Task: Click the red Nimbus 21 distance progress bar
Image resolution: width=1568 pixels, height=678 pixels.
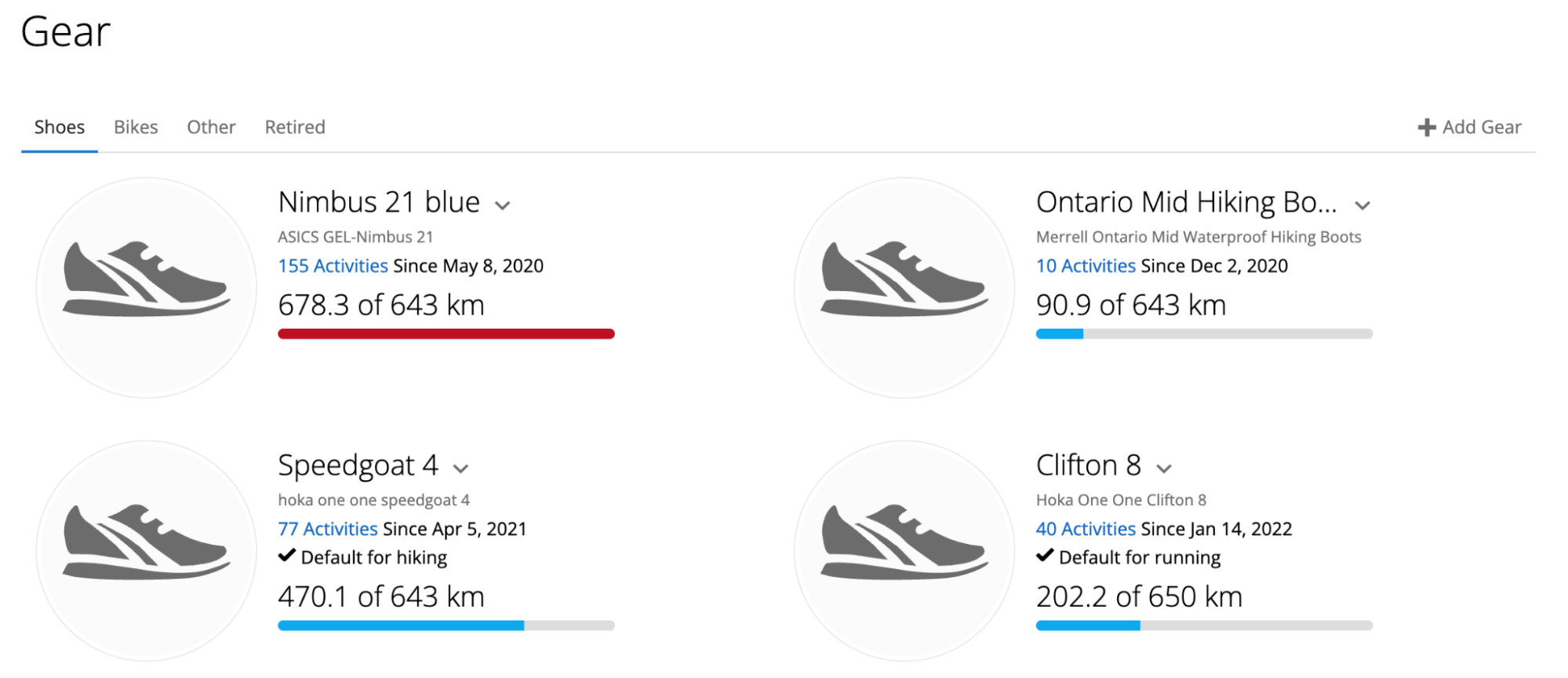Action: tap(446, 334)
